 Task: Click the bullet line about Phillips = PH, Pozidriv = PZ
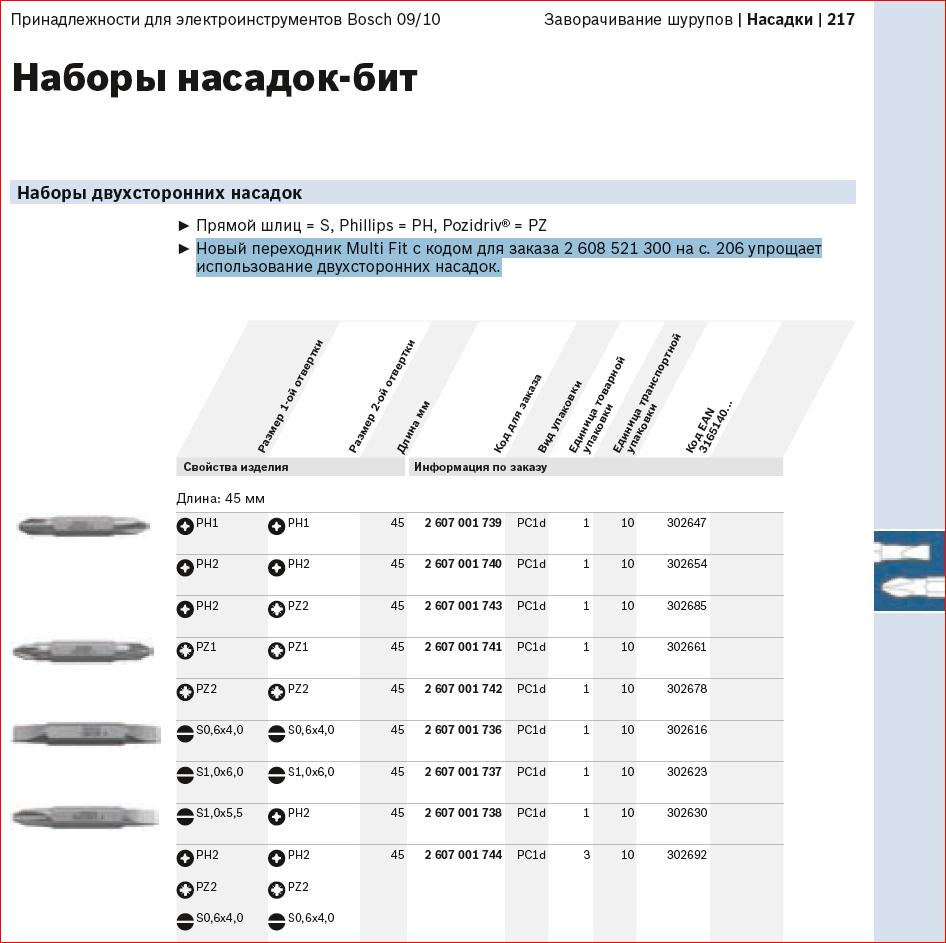pyautogui.click(x=371, y=226)
